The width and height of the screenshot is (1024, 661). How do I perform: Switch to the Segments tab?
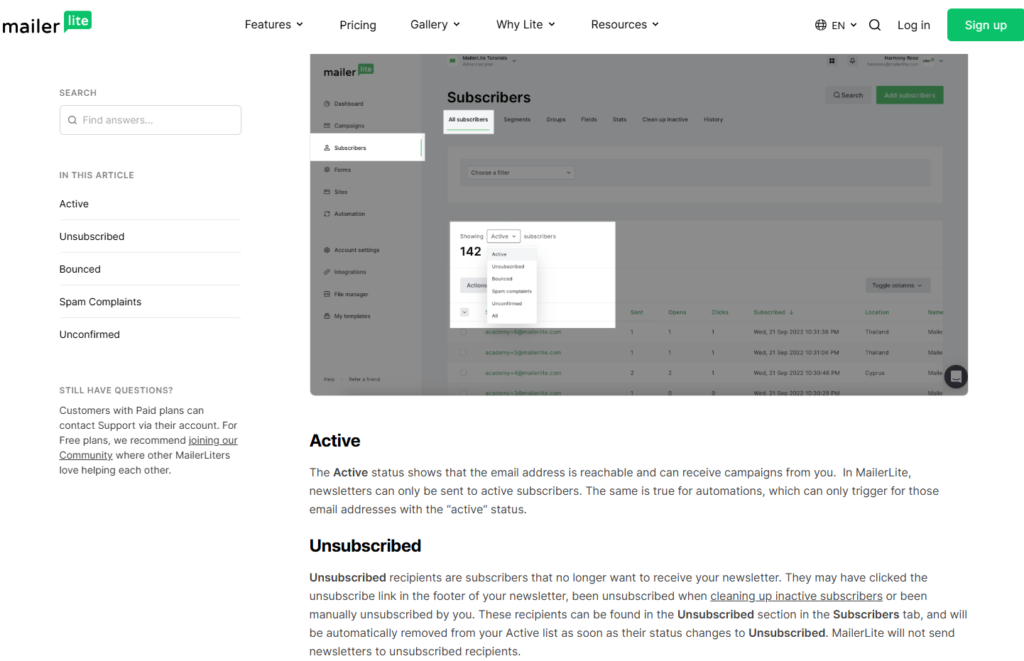tap(517, 120)
